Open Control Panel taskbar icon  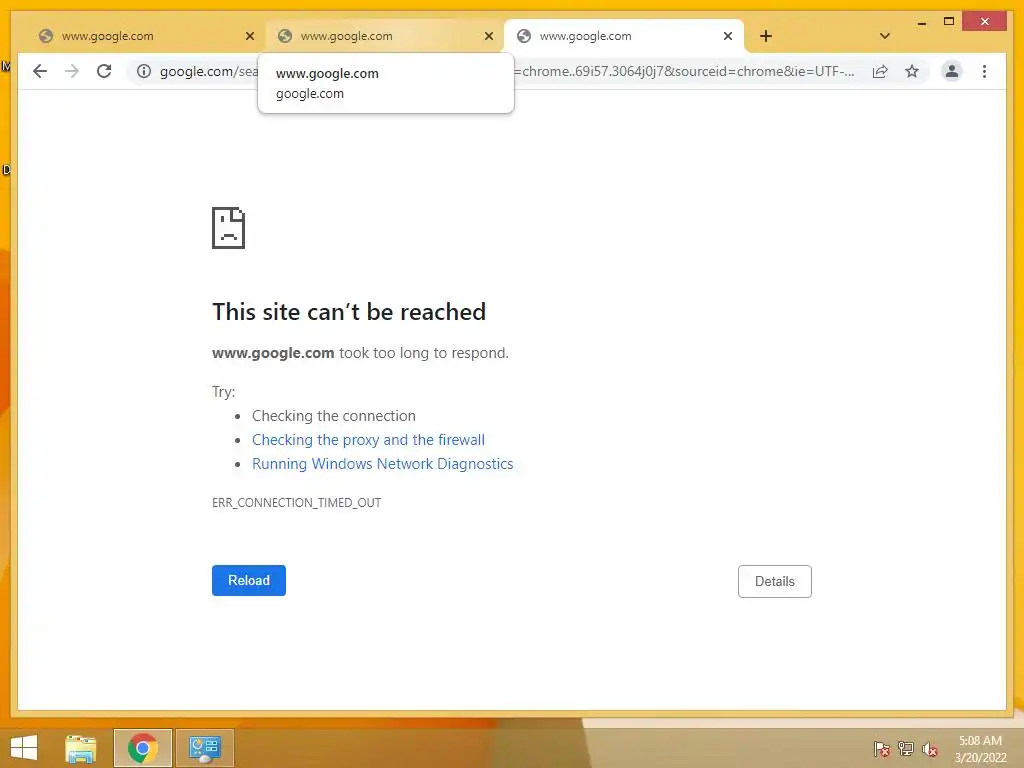pos(204,748)
